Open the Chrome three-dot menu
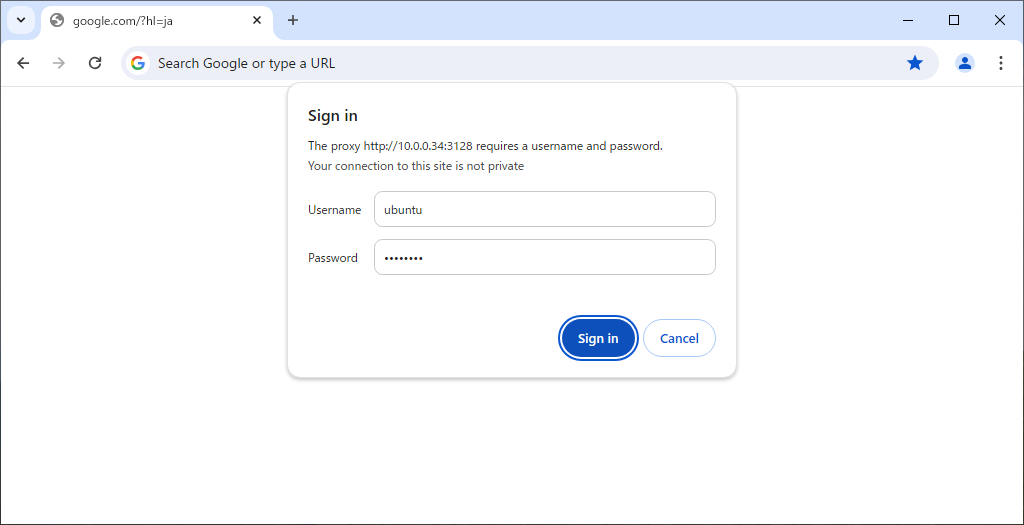Viewport: 1024px width, 525px height. (1000, 63)
